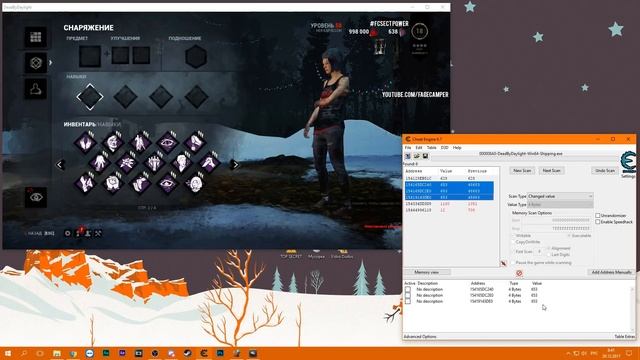Pick the first perk in inventory top row

pos(85,142)
